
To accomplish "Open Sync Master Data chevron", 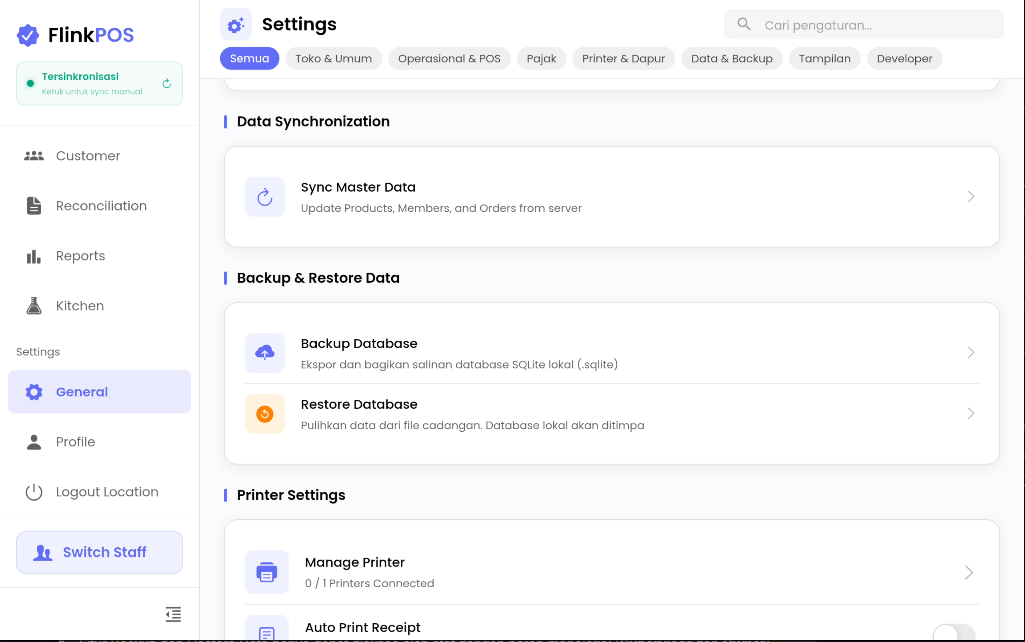I will 971,197.
